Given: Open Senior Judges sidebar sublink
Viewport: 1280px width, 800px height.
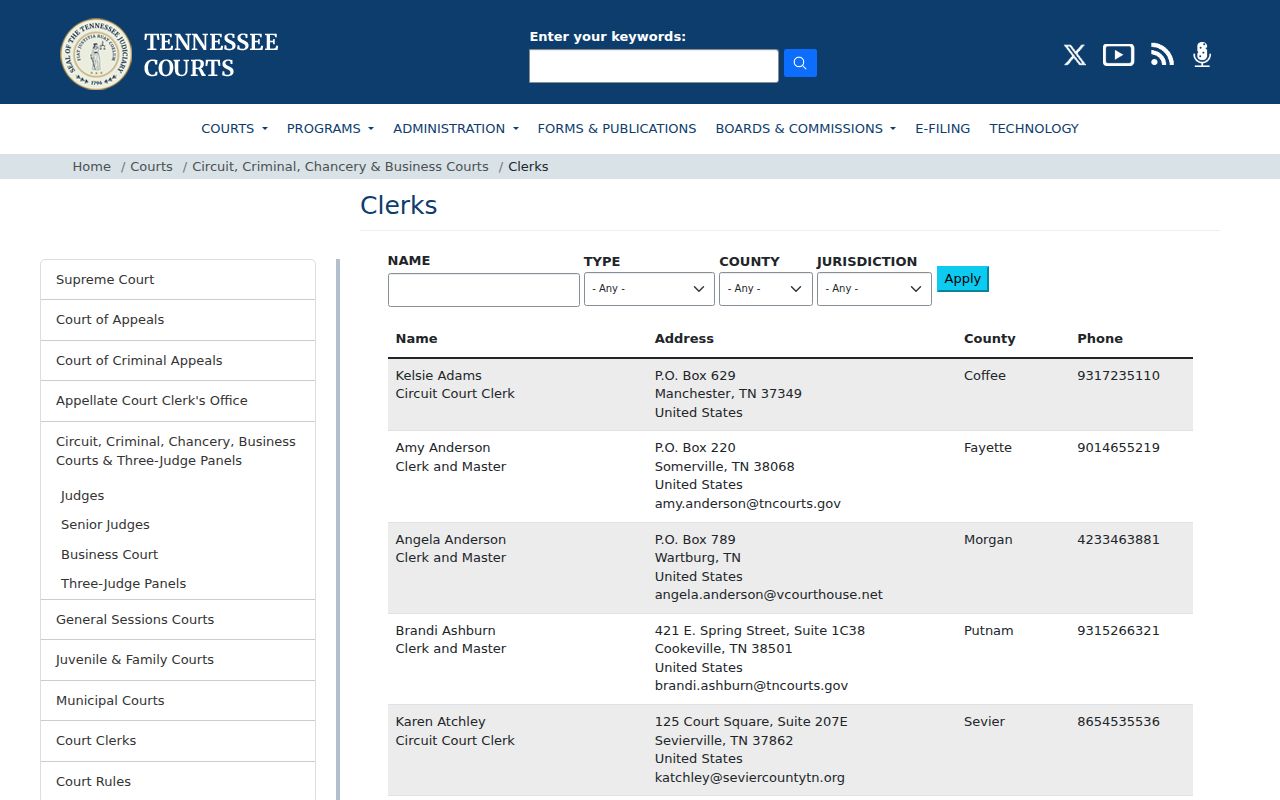Looking at the screenshot, I should click(x=105, y=525).
